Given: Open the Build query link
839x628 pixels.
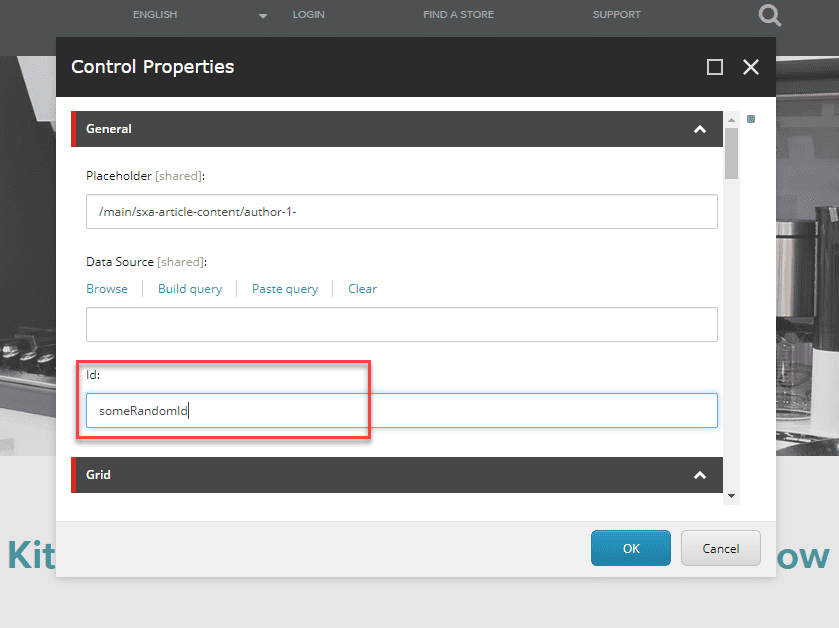Looking at the screenshot, I should point(190,289).
